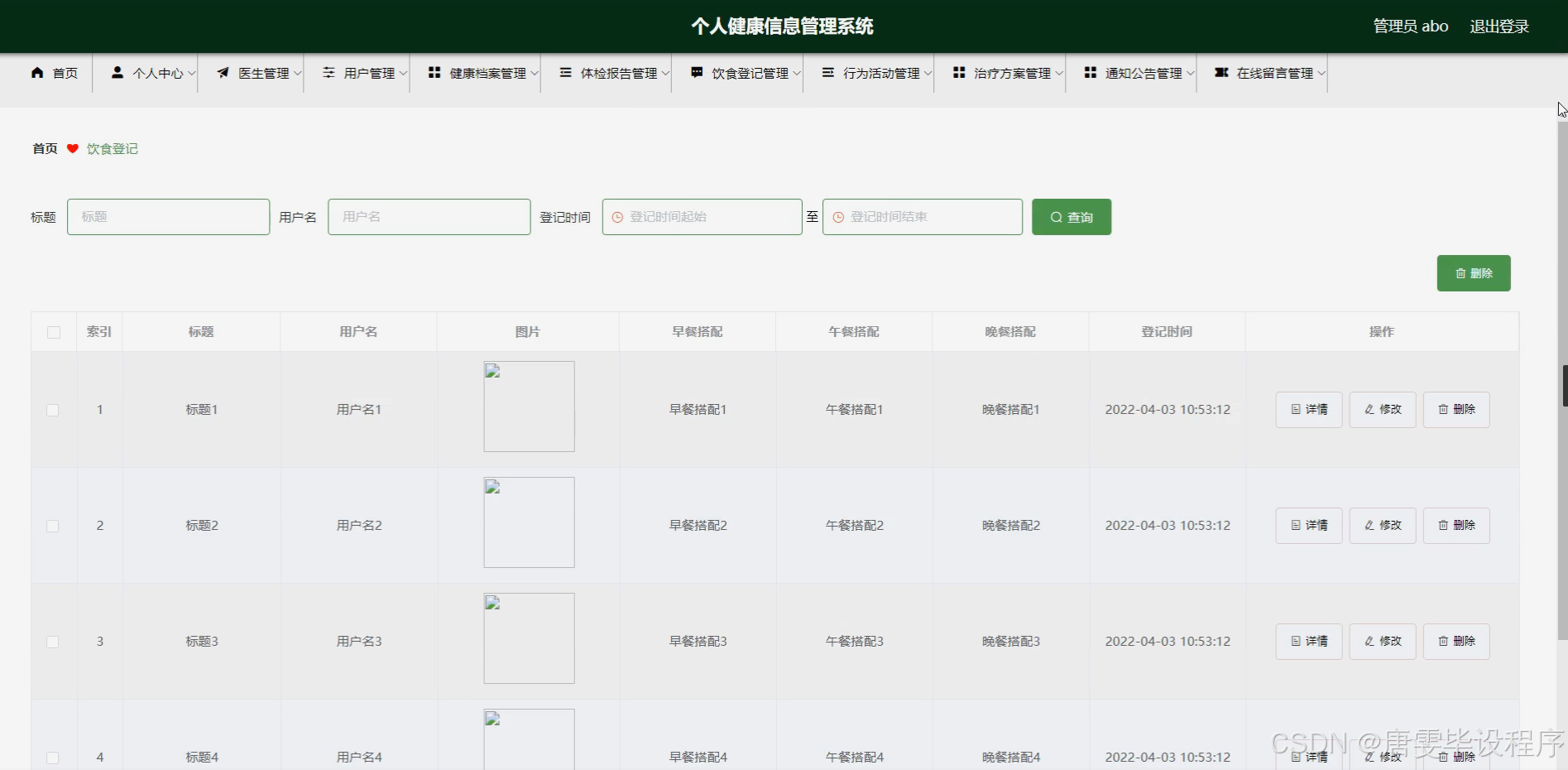Click 管理员 abo account label
This screenshot has height=770, width=1568.
click(1411, 26)
